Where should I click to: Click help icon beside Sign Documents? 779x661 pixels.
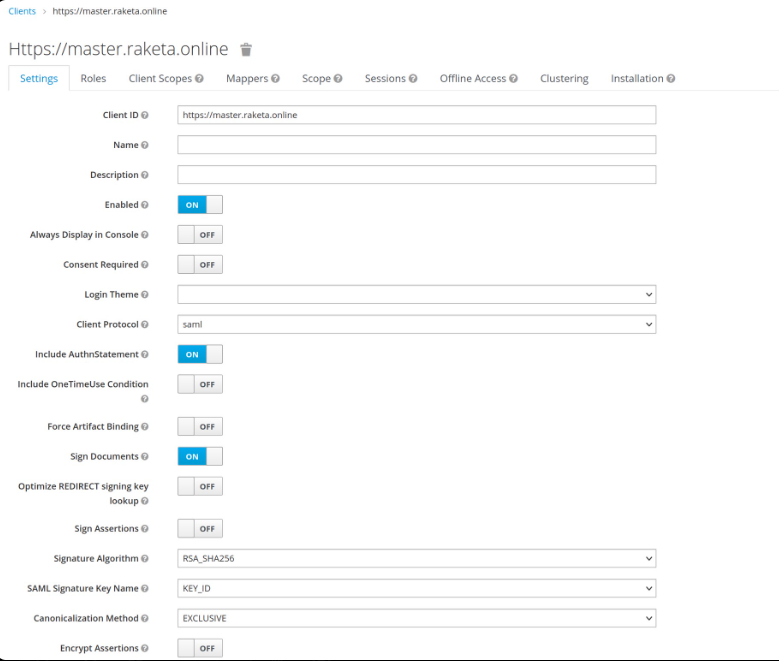click(145, 456)
